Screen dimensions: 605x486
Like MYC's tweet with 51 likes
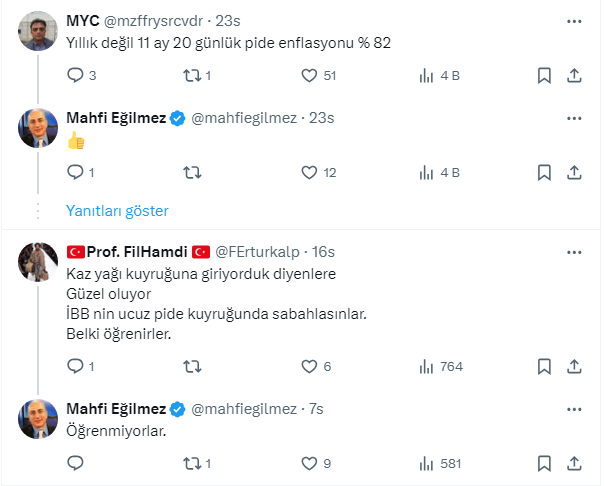point(310,75)
